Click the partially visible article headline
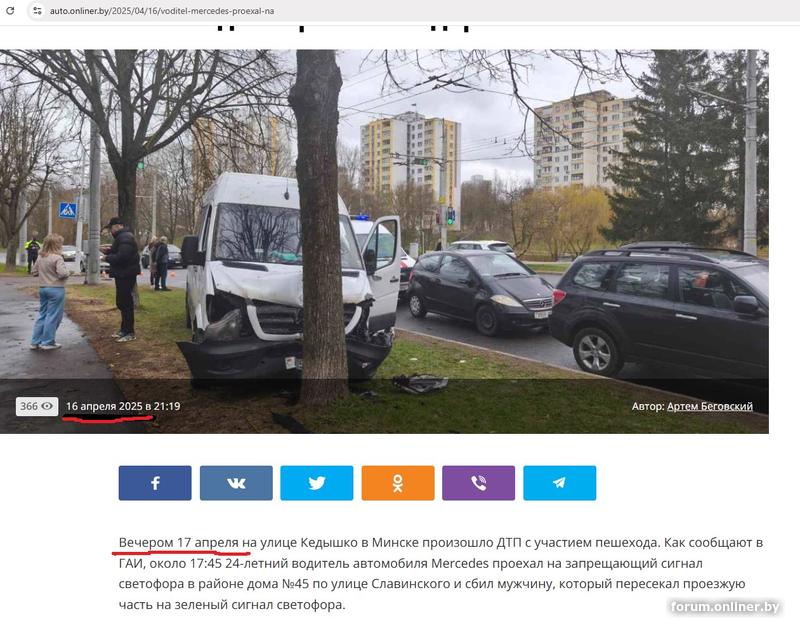Image resolution: width=800 pixels, height=628 pixels. click(x=343, y=27)
